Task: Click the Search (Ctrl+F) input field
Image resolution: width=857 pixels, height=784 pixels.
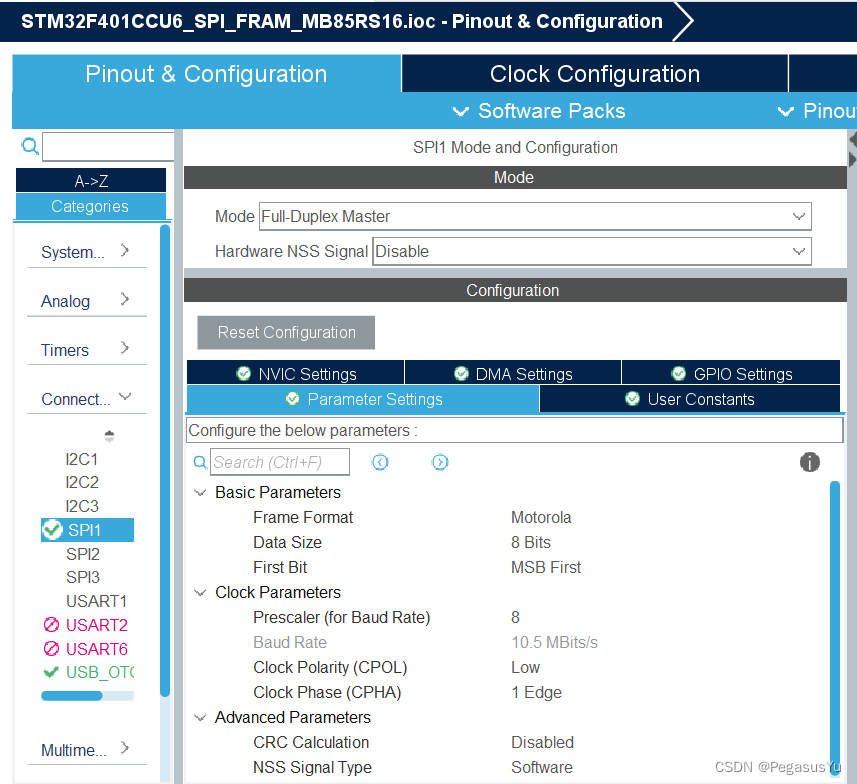Action: click(x=278, y=462)
